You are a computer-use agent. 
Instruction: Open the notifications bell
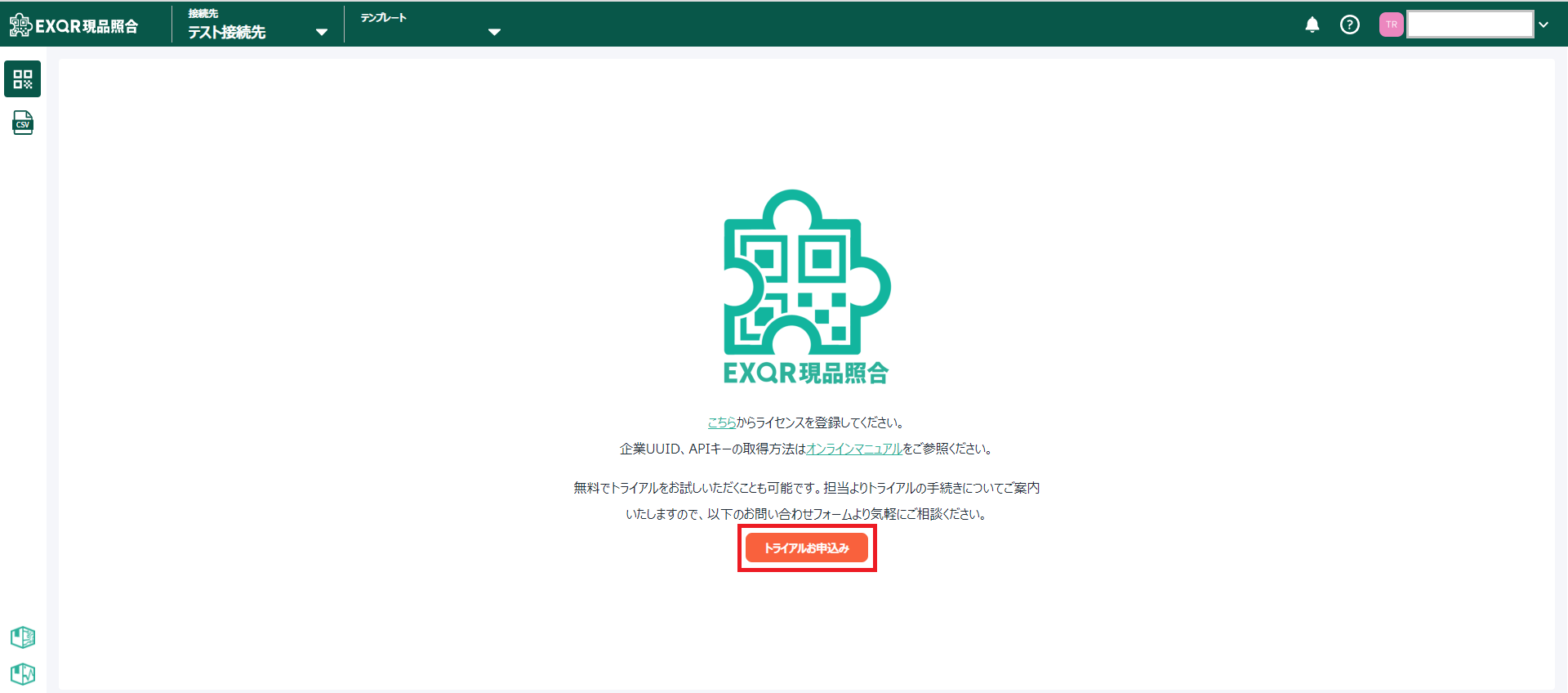(x=1312, y=25)
